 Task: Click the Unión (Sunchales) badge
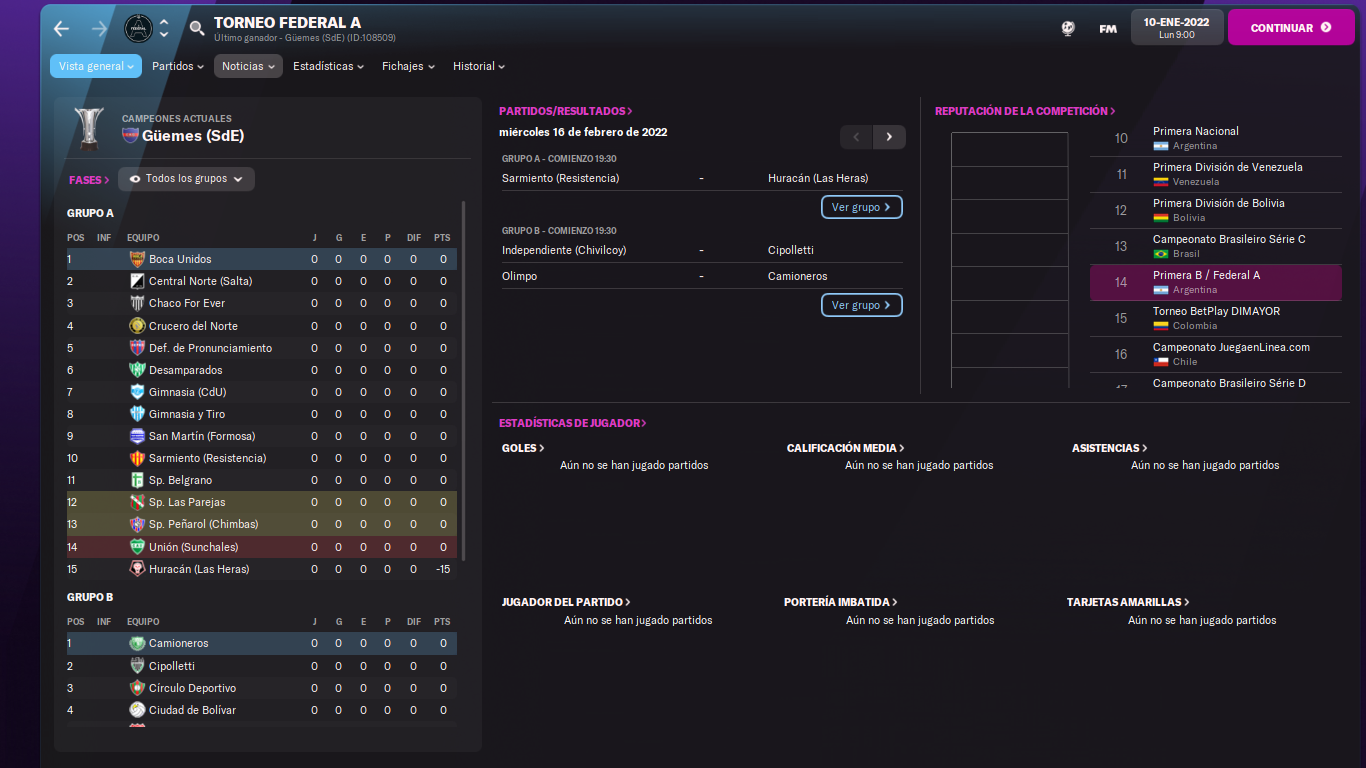[137, 547]
